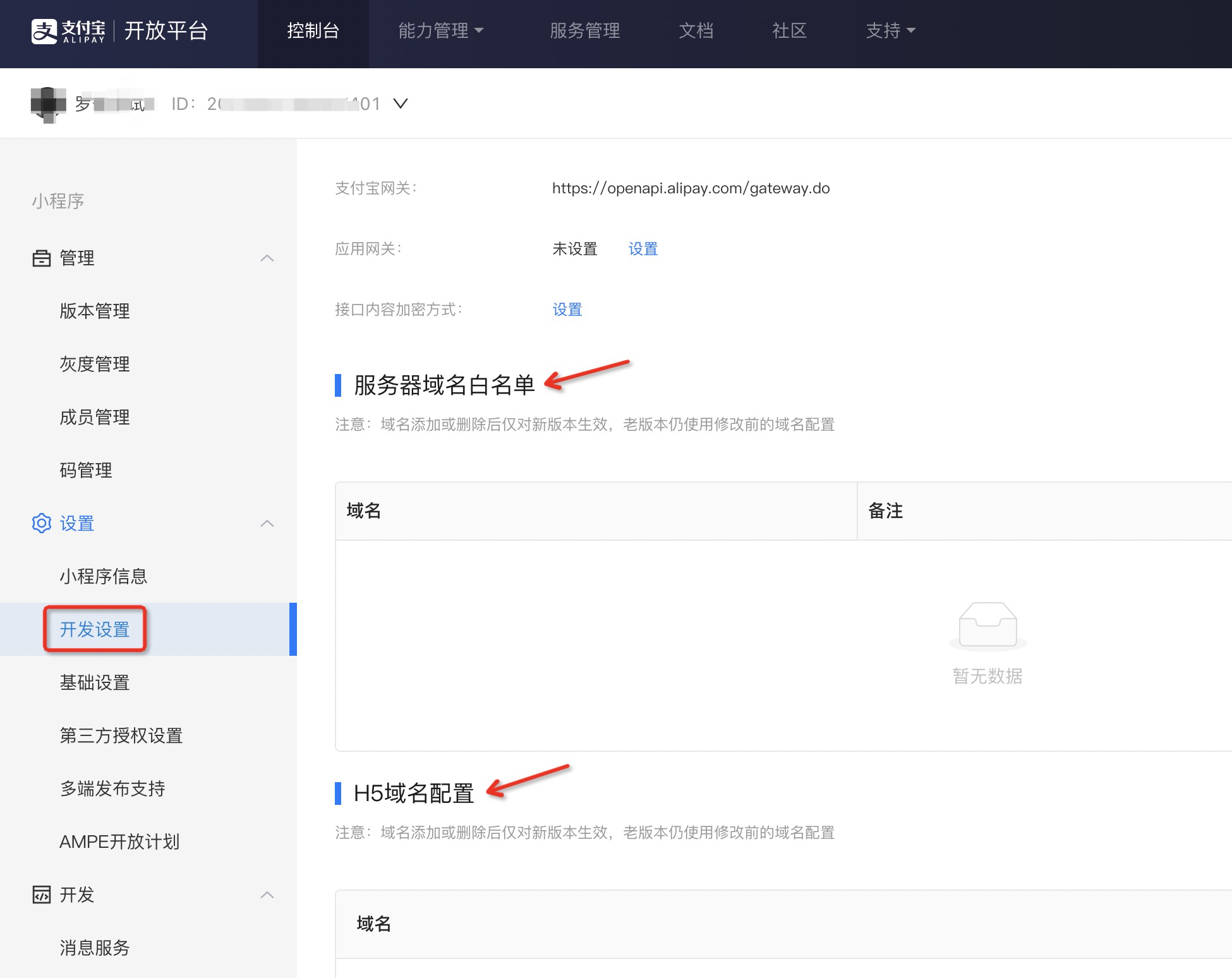Image resolution: width=1232 pixels, height=978 pixels.
Task: Open the 服务管理 nav item
Action: [584, 31]
